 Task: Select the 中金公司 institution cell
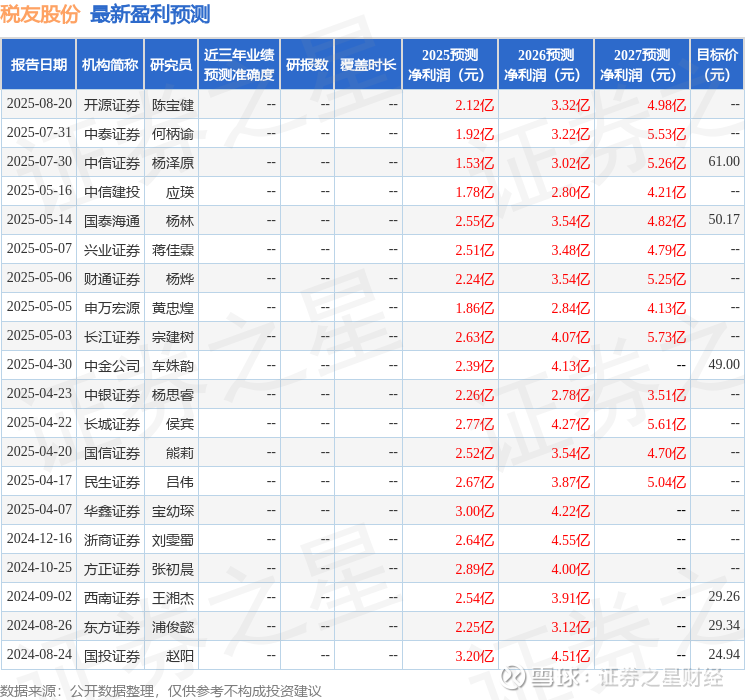tap(112, 366)
